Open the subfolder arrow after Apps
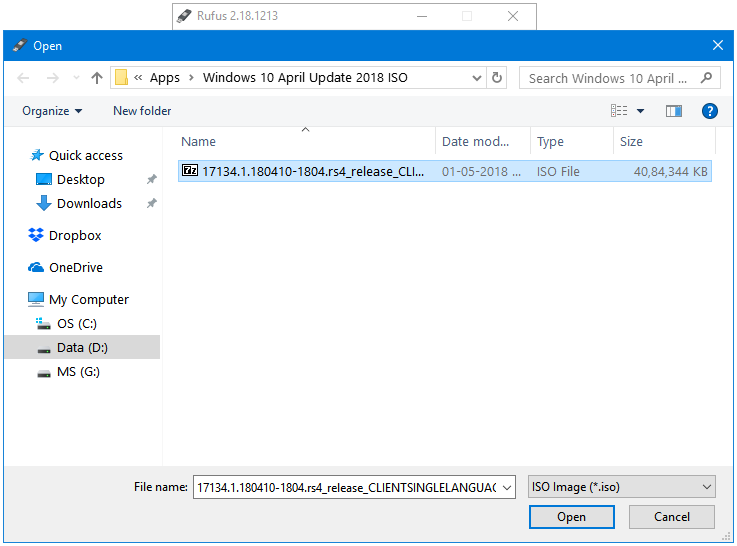737x546 pixels. click(x=191, y=78)
